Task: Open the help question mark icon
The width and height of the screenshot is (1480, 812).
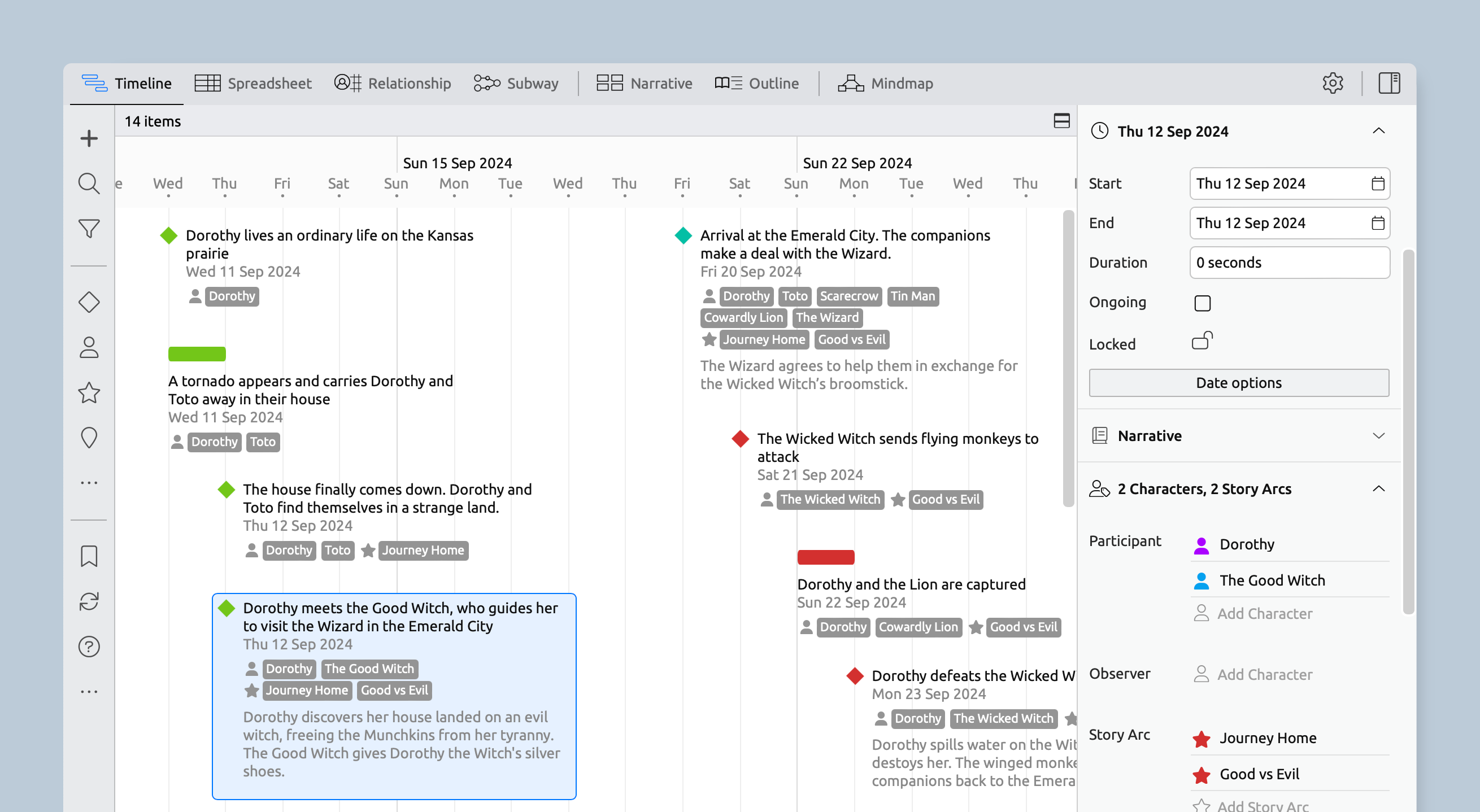Action: click(x=89, y=647)
